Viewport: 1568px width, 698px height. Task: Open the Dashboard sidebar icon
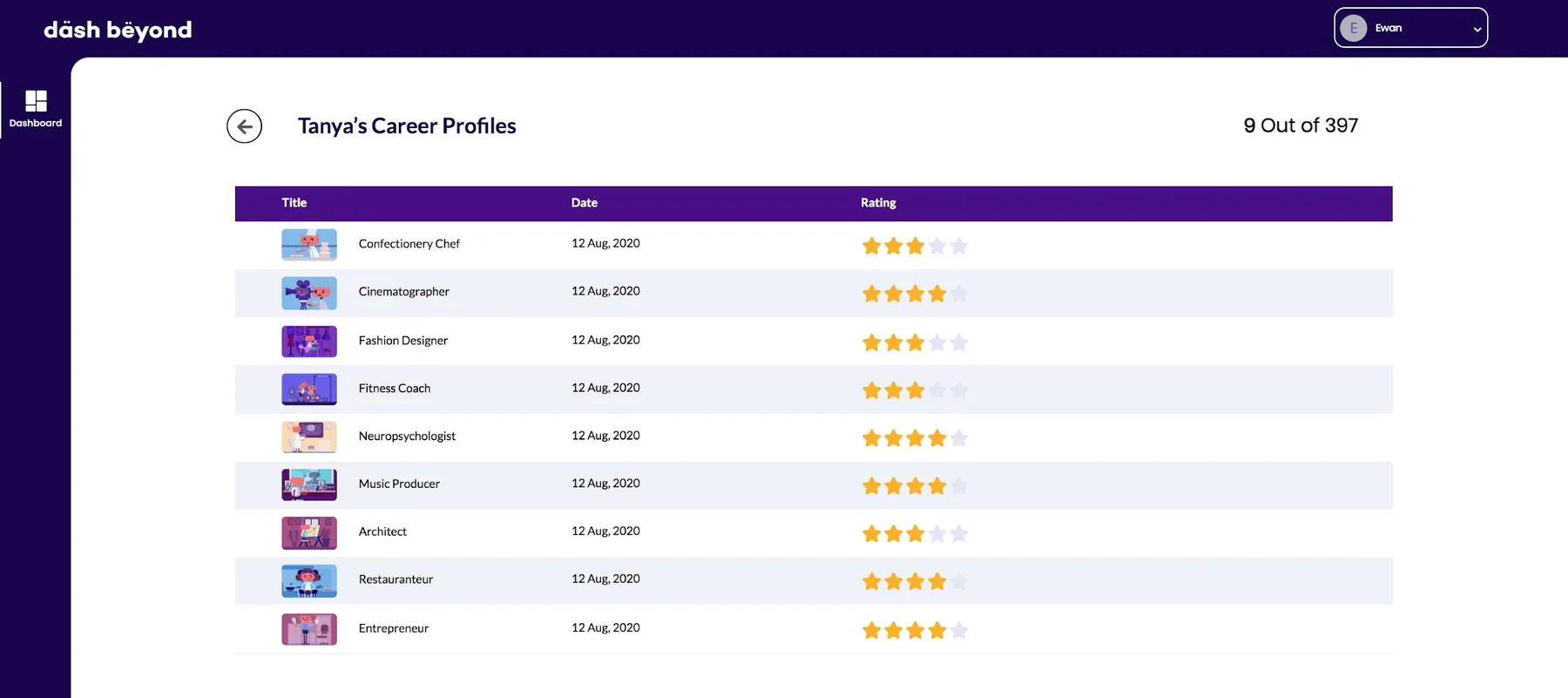click(36, 109)
